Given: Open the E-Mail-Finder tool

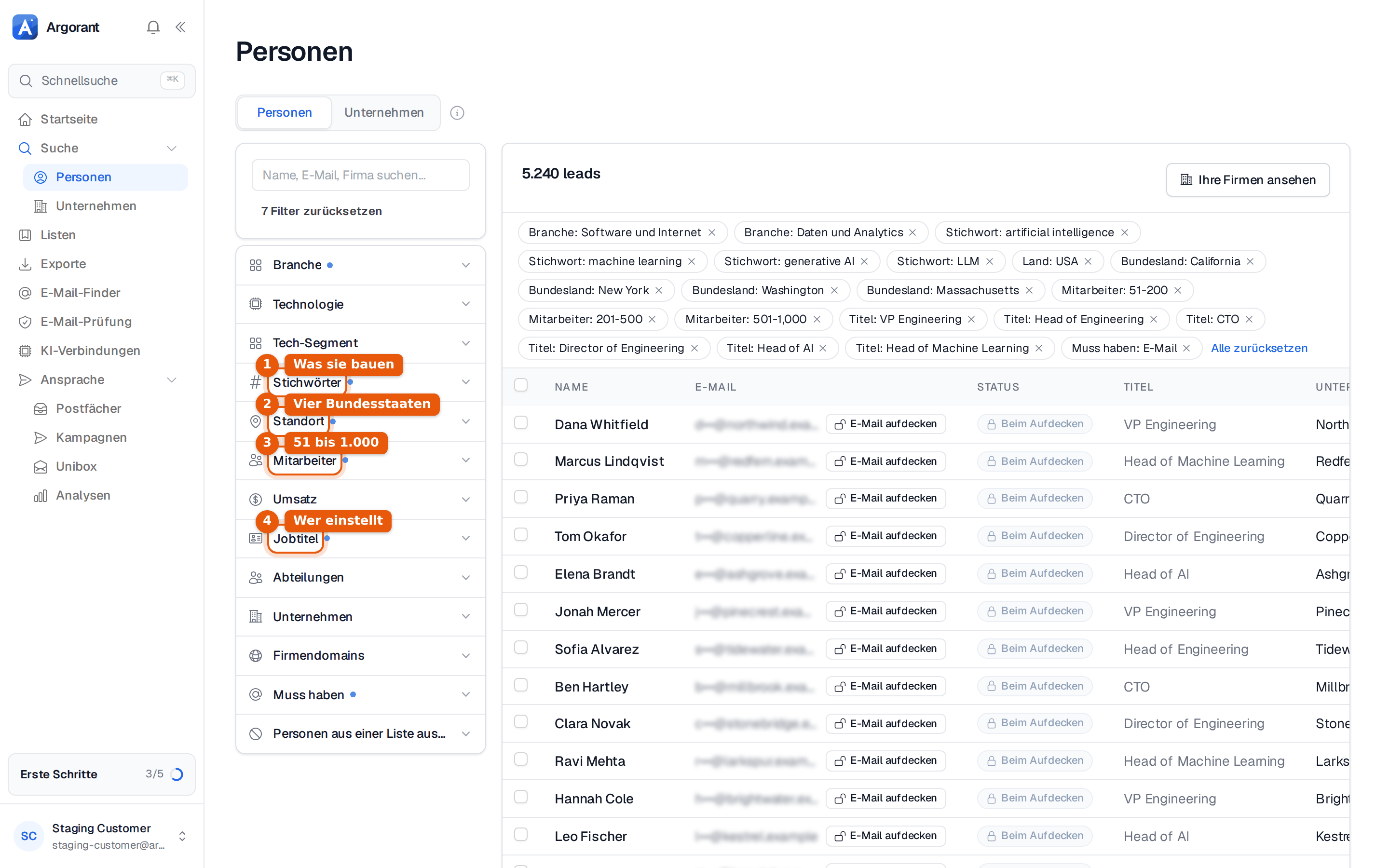Looking at the screenshot, I should (x=102, y=293).
